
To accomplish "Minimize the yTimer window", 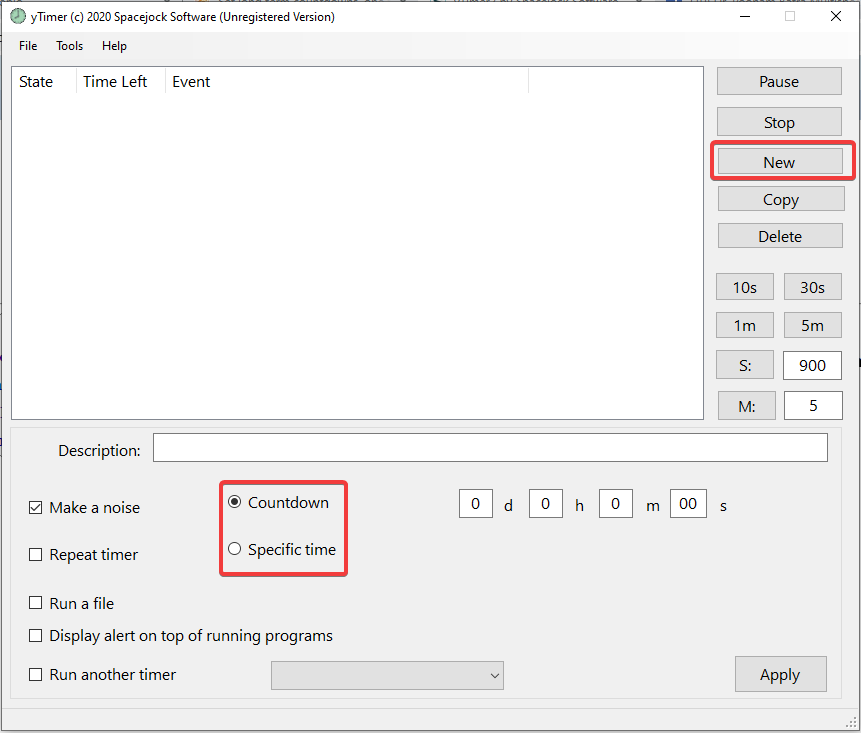I will point(745,16).
